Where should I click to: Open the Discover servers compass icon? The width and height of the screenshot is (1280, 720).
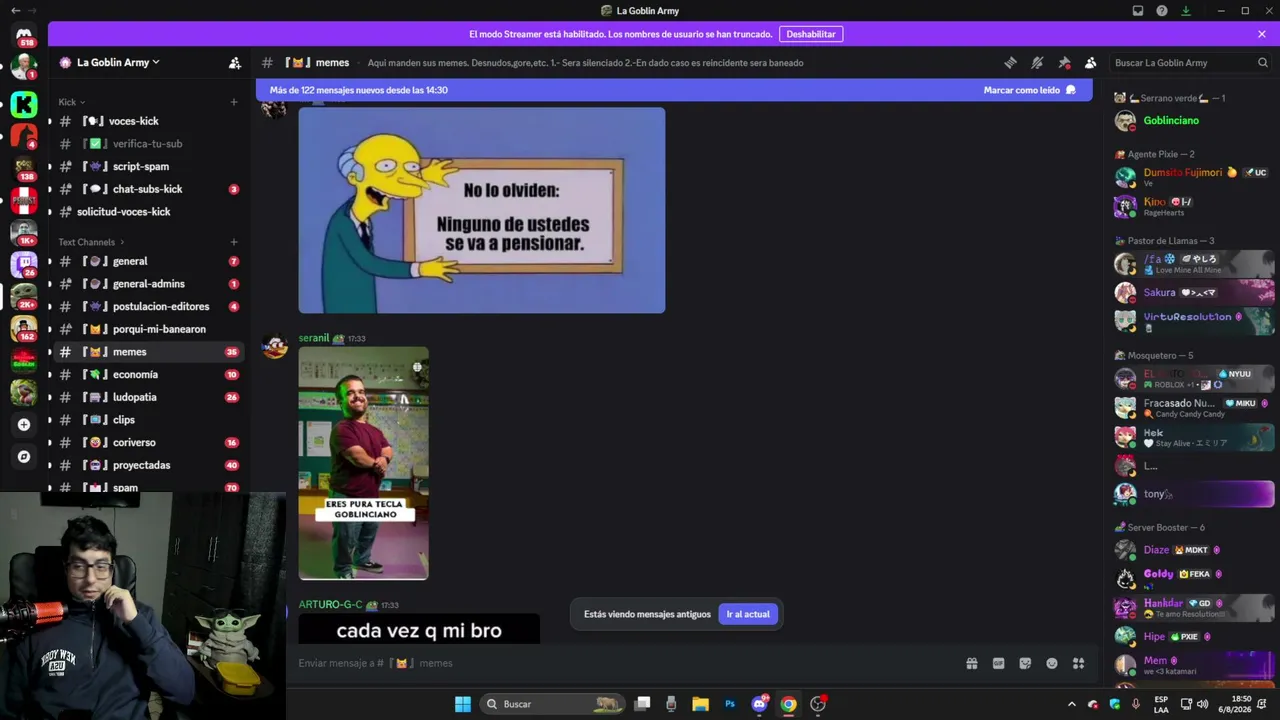point(24,457)
